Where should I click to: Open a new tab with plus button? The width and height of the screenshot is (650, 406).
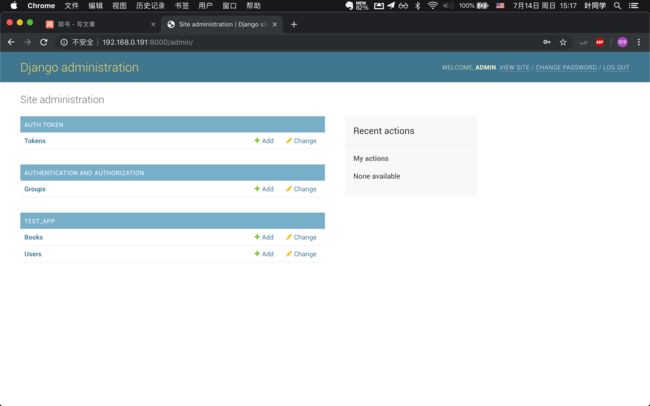click(x=294, y=24)
